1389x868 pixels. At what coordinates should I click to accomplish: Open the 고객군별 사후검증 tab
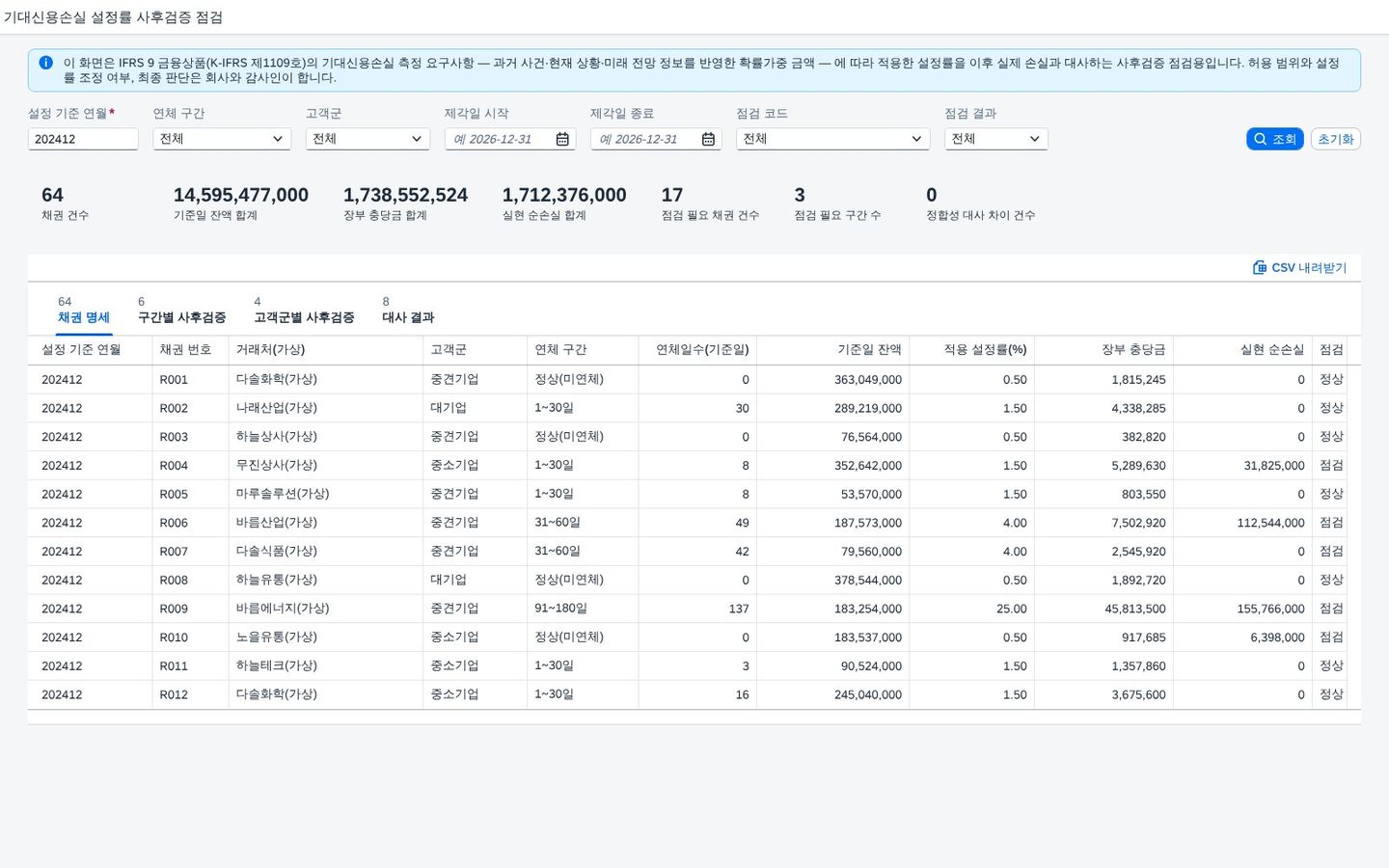pyautogui.click(x=304, y=310)
